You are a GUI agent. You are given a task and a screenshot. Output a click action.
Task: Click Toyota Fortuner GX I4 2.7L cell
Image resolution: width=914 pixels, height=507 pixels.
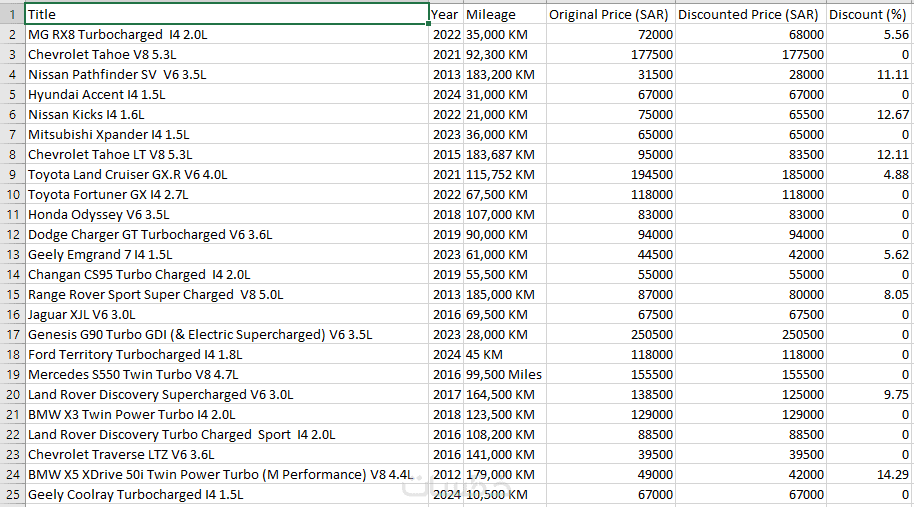(227, 195)
